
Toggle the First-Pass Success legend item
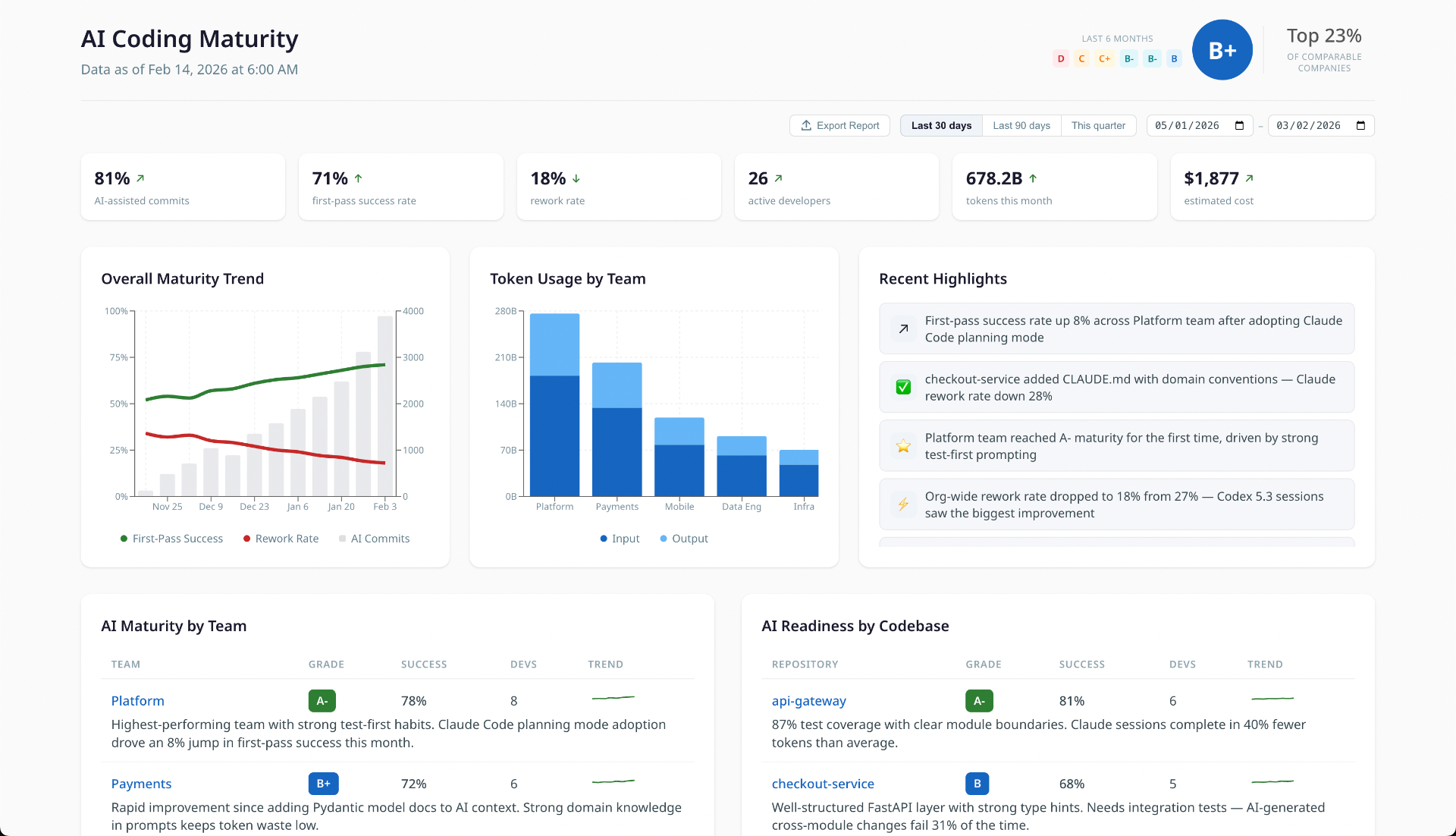pos(171,539)
